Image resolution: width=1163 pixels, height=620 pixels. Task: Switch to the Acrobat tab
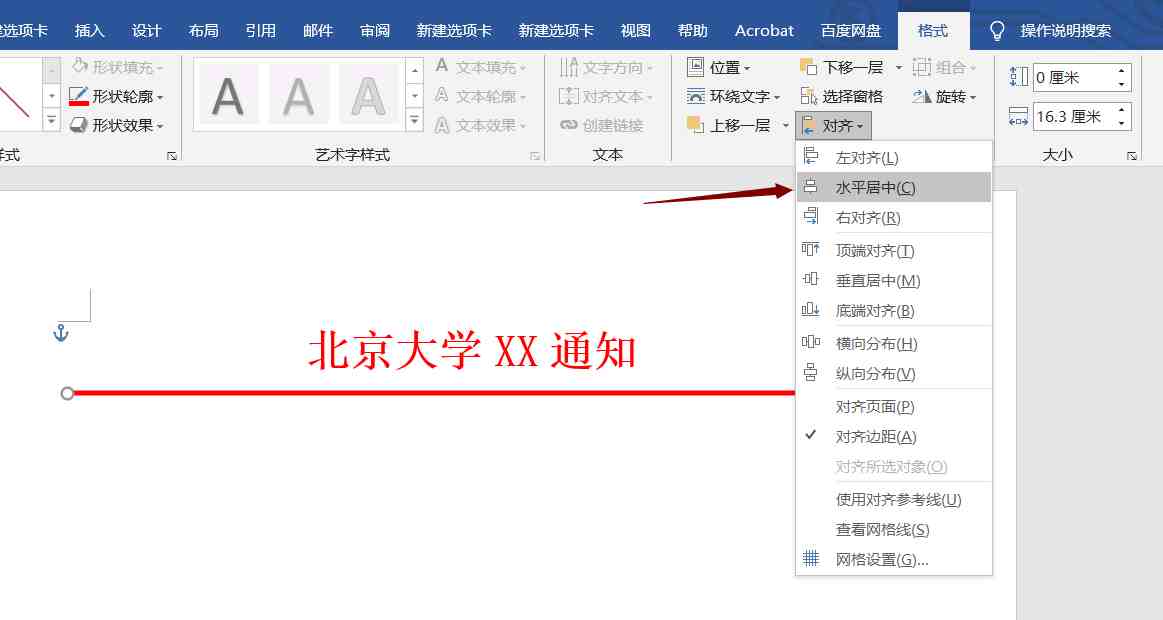(x=764, y=30)
